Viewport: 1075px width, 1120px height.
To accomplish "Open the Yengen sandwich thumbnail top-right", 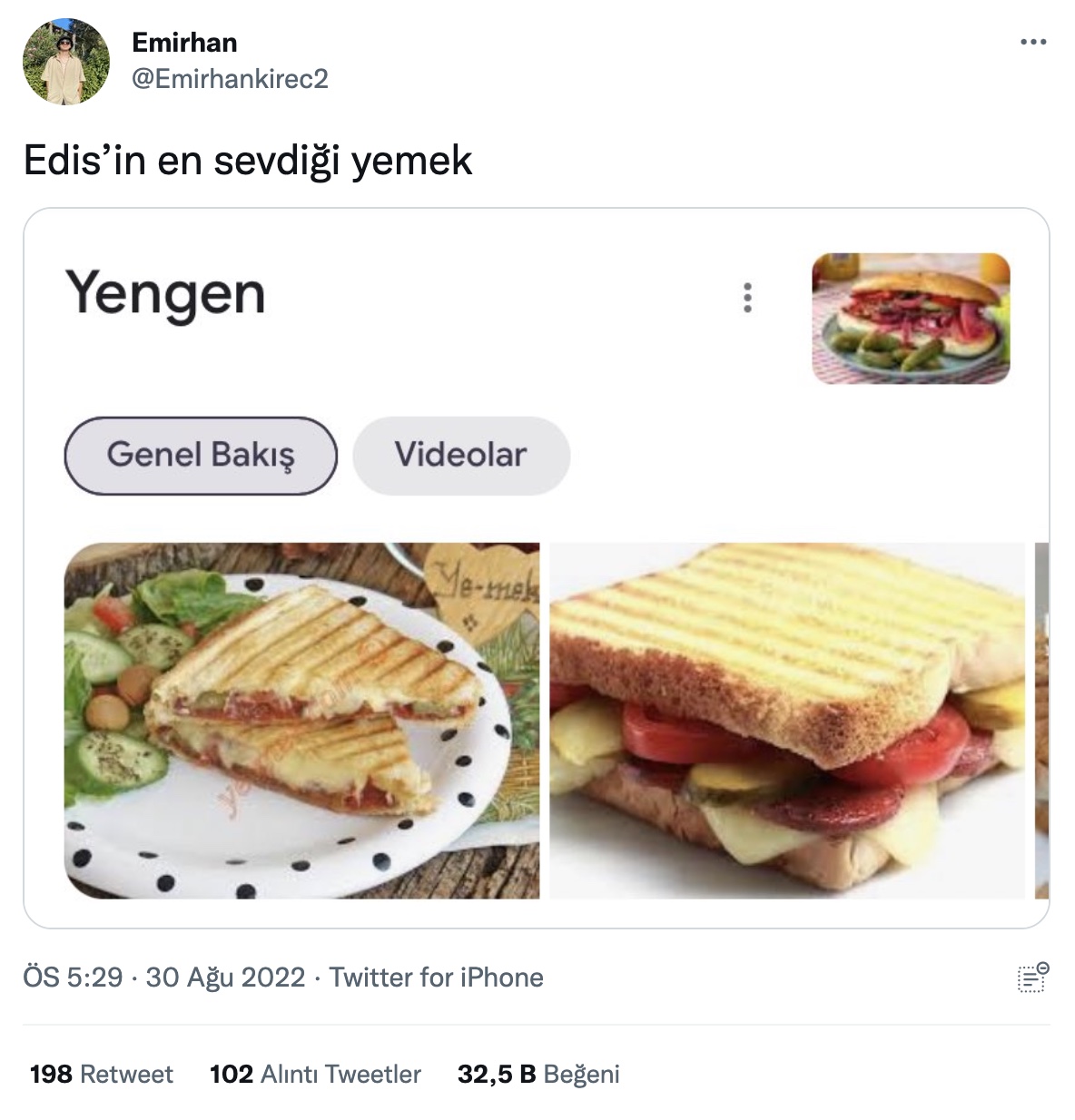I will (x=911, y=319).
